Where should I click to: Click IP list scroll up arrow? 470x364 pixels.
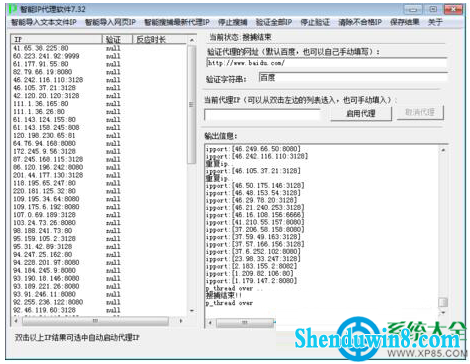click(x=192, y=40)
